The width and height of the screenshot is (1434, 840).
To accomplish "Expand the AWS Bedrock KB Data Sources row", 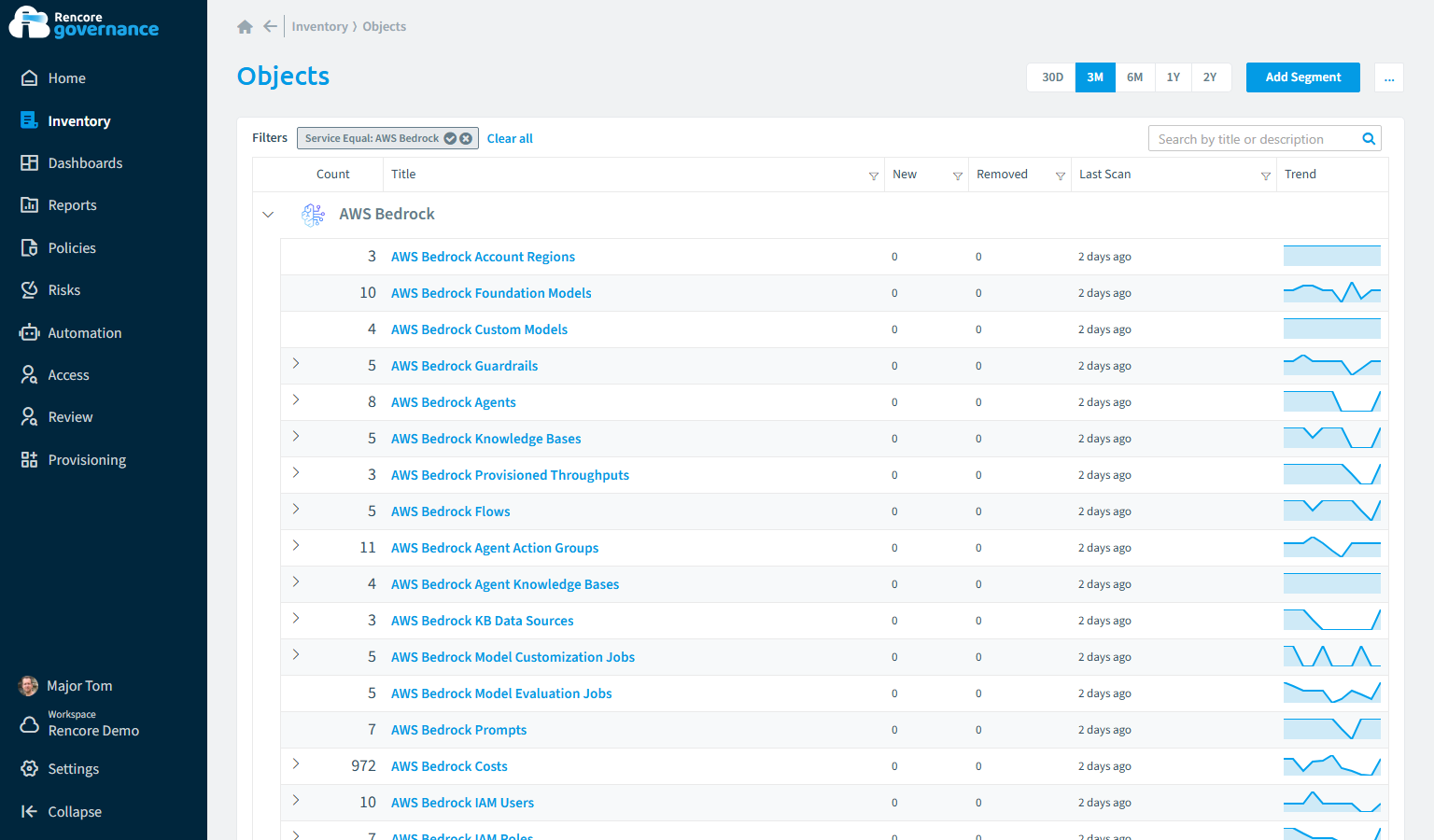I will pyautogui.click(x=296, y=618).
